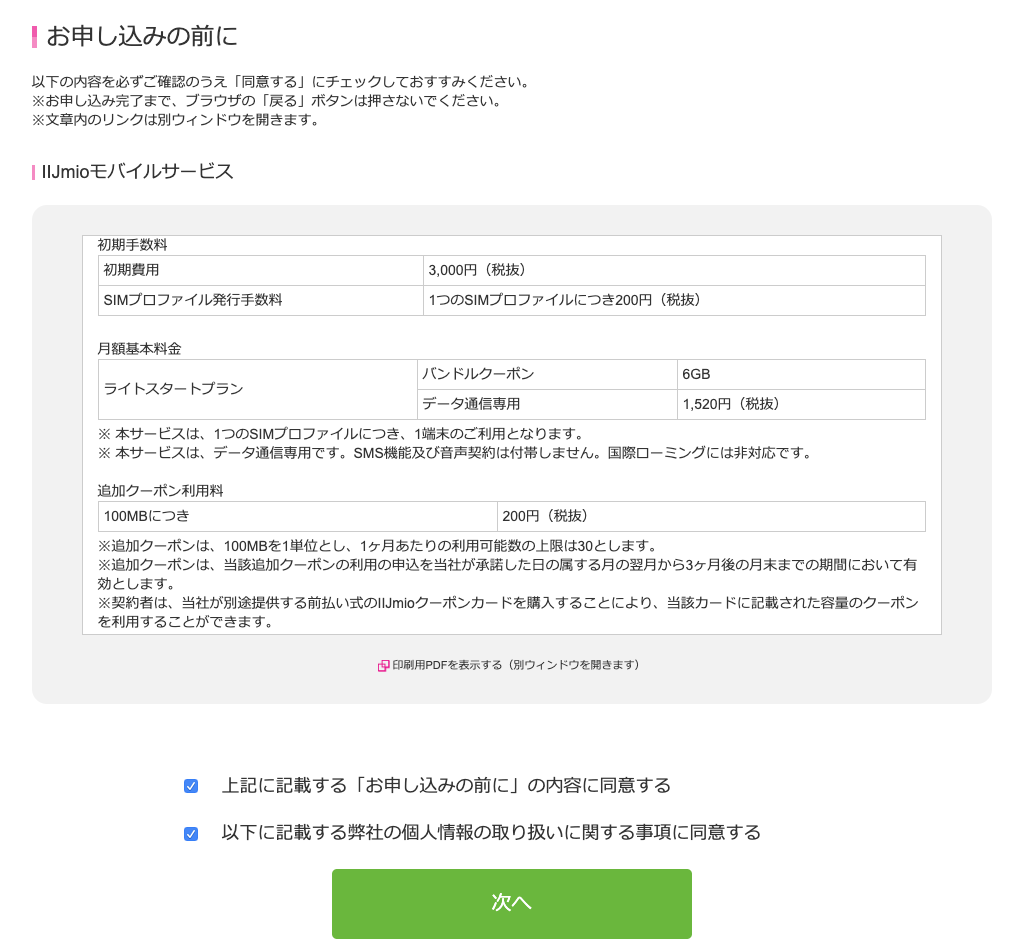Click the 追加クーポン利用料 label
Image resolution: width=1016 pixels, height=951 pixels.
[160, 491]
